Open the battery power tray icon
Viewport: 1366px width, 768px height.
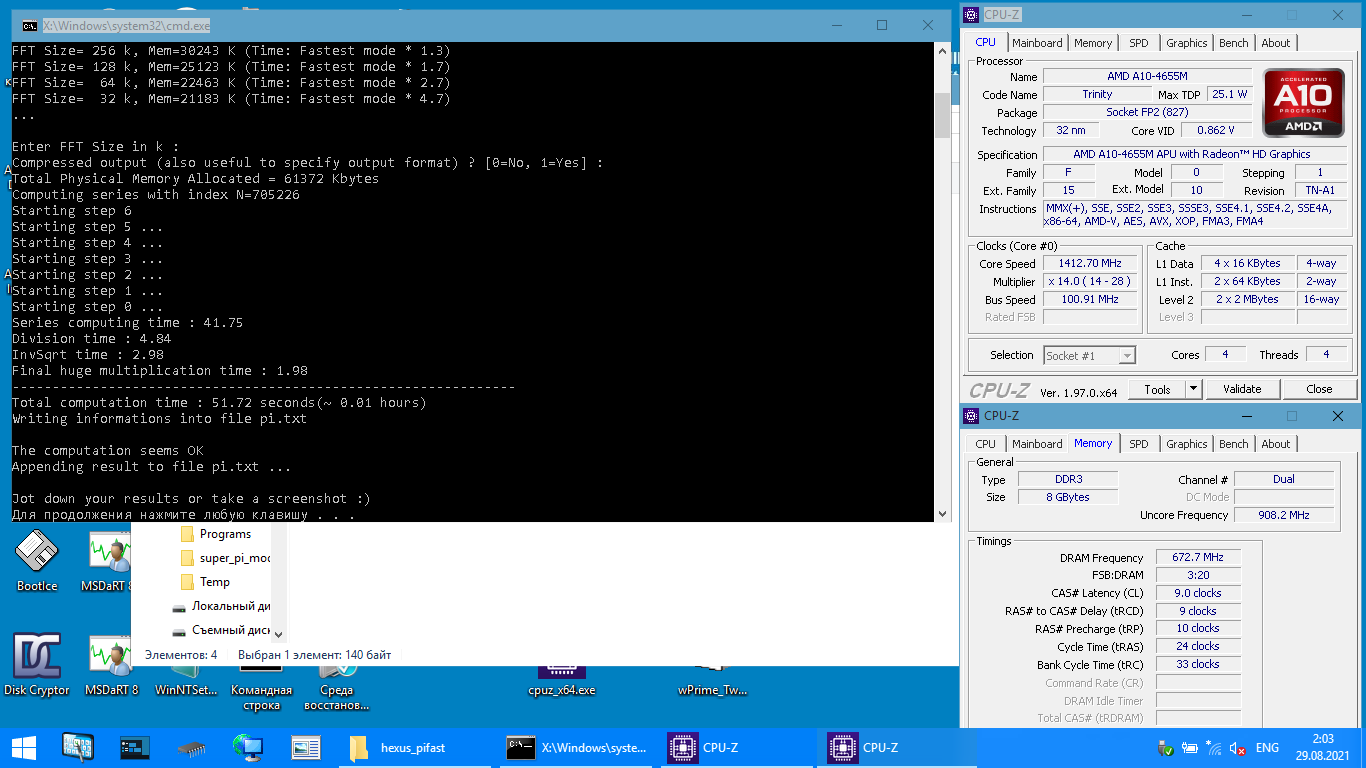[x=1189, y=748]
